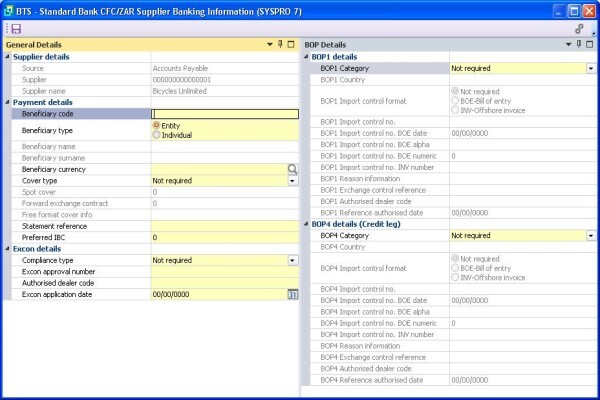Click the Save icon in the toolbar
Image resolution: width=600 pixels, height=400 pixels.
[x=16, y=29]
